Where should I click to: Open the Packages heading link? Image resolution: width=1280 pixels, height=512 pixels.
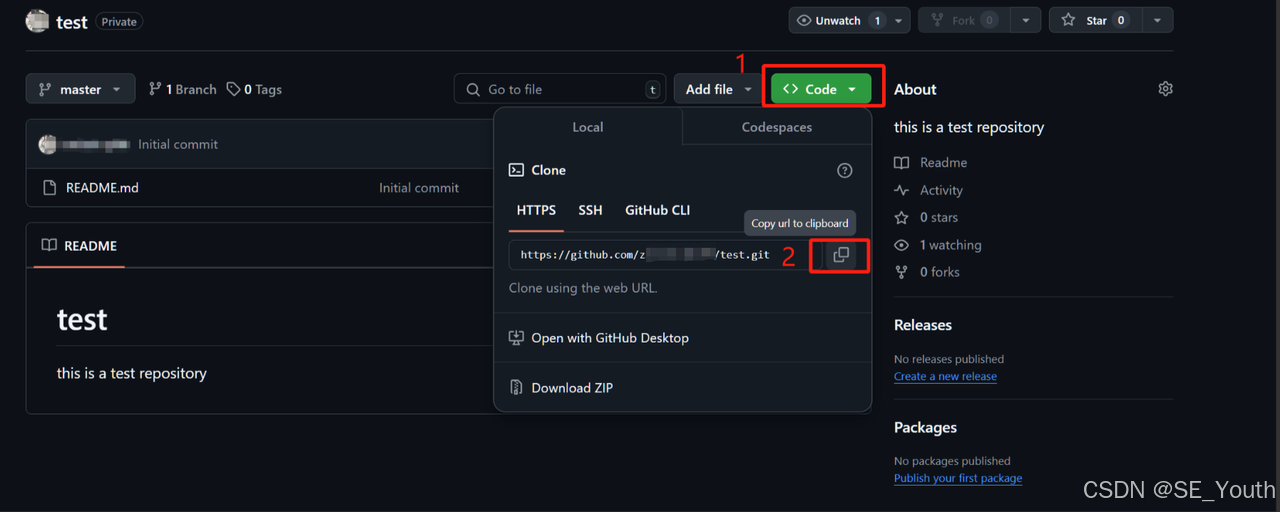(x=925, y=427)
